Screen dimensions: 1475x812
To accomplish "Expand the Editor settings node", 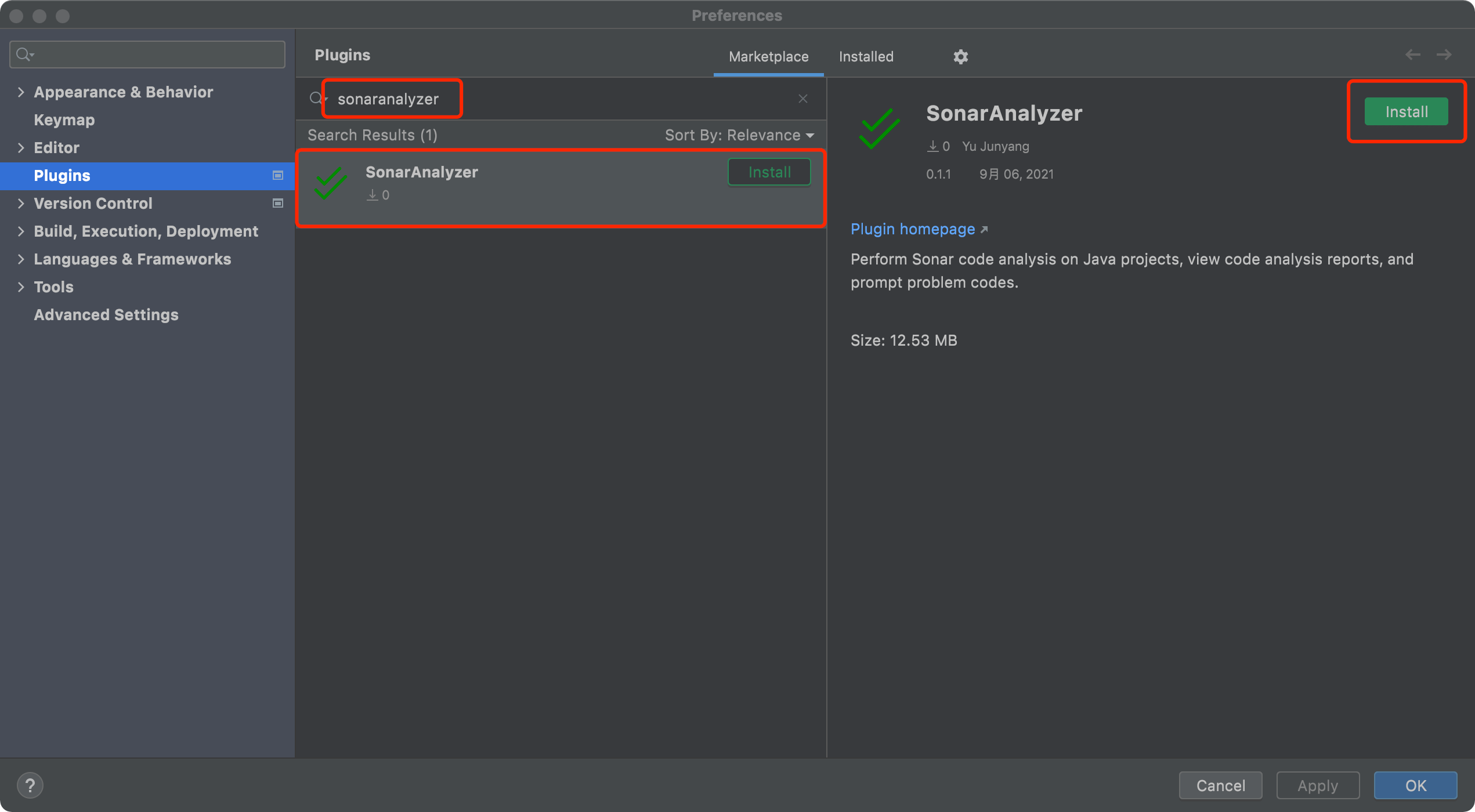I will point(21,148).
